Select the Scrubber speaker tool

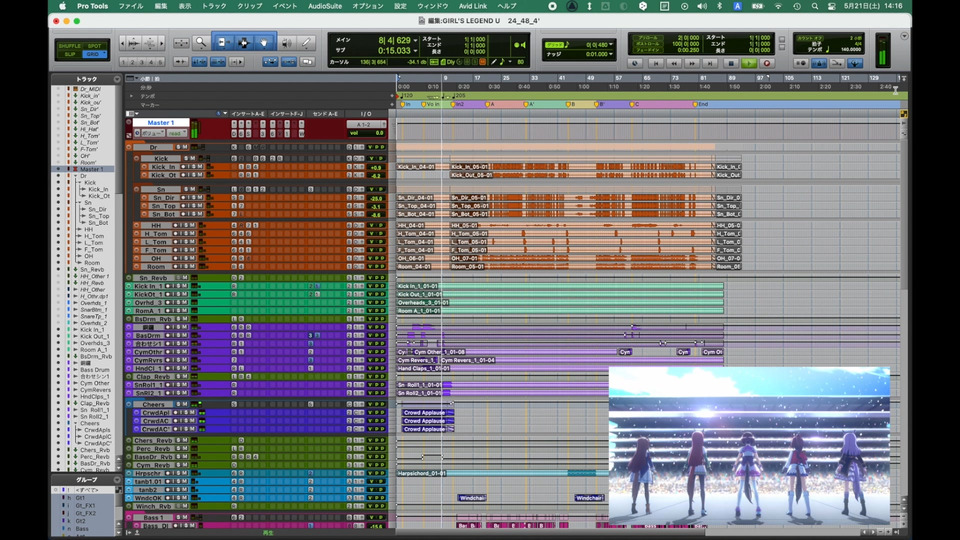[287, 43]
